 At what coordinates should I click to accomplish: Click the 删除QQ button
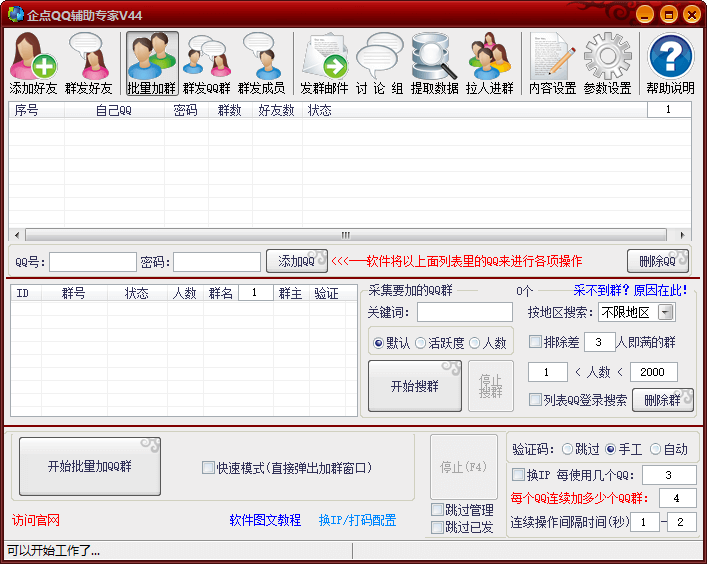coord(658,261)
